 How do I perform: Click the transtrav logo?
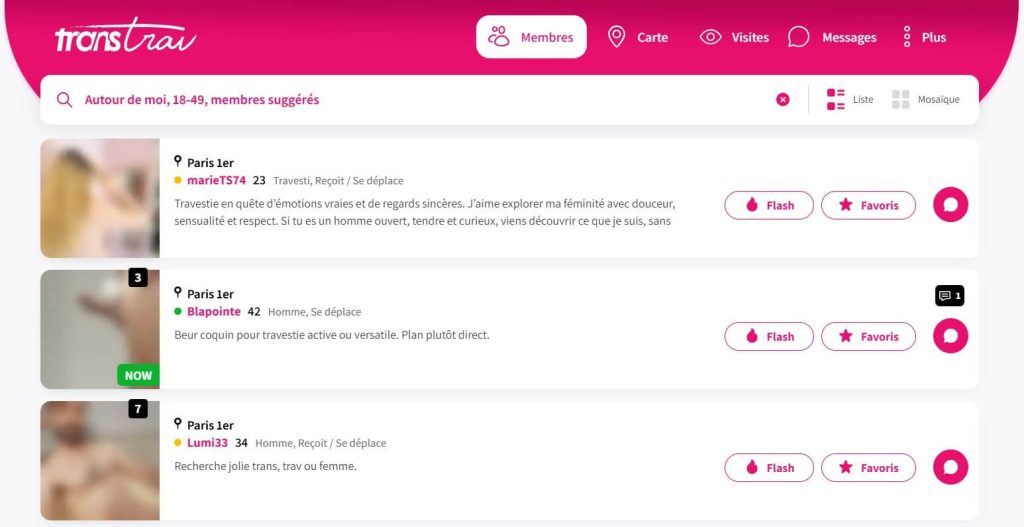[x=125, y=37]
